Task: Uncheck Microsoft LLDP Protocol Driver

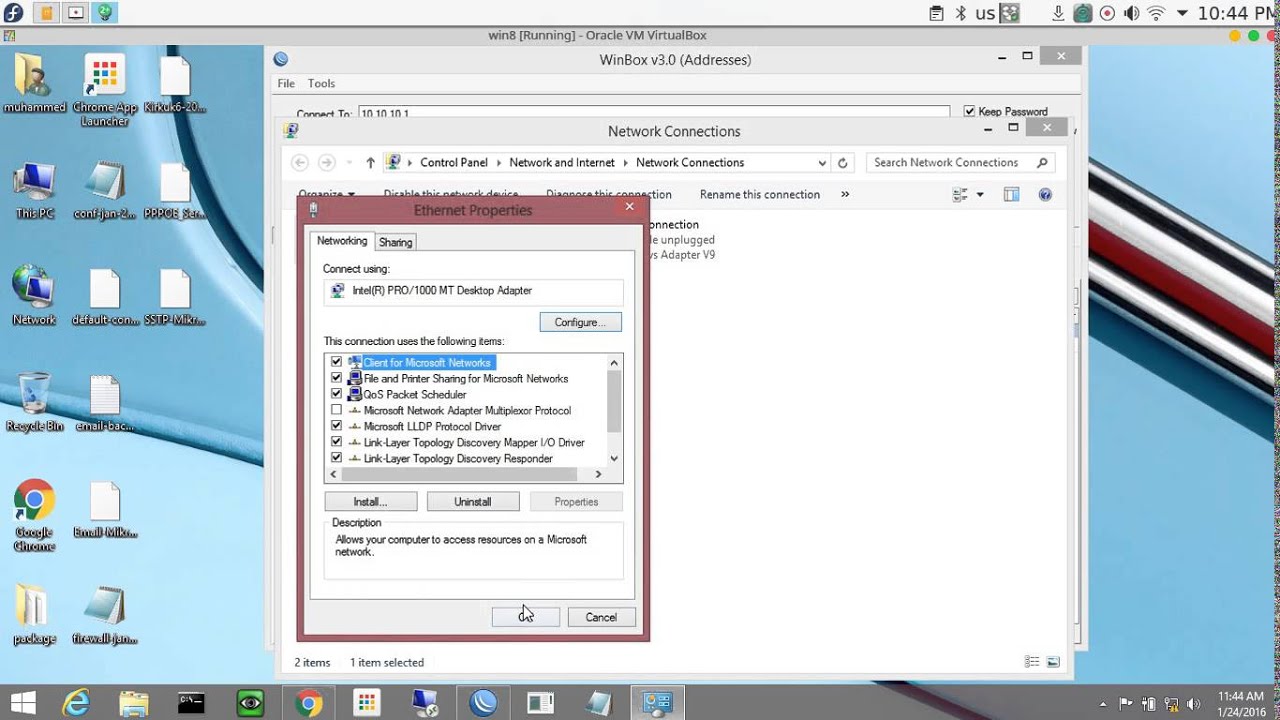Action: 336,426
